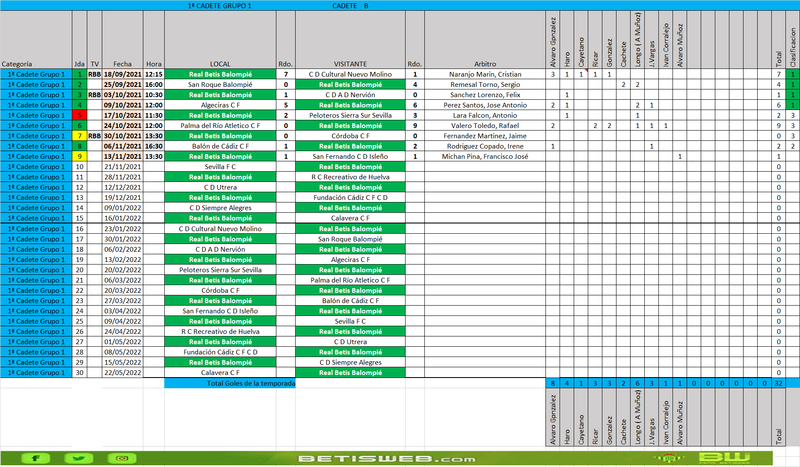Select referee 'Rodriguez Copado, Irene'
Viewport: 800px width, 467px height.
485,146
